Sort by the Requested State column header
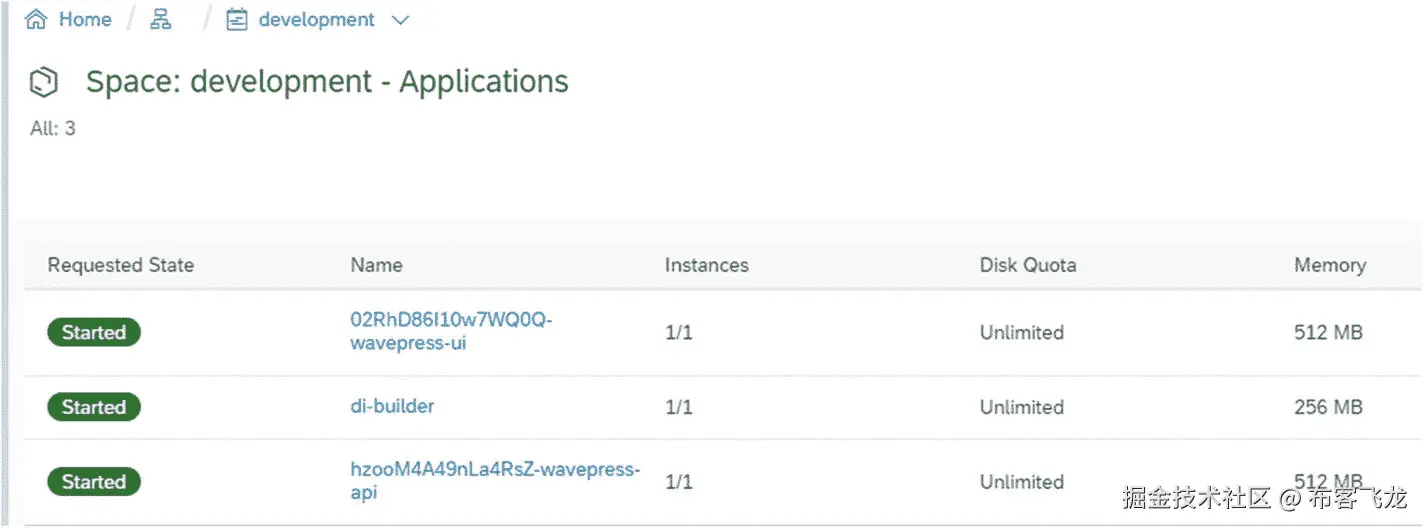This screenshot has width=1425, height=529. coord(120,265)
